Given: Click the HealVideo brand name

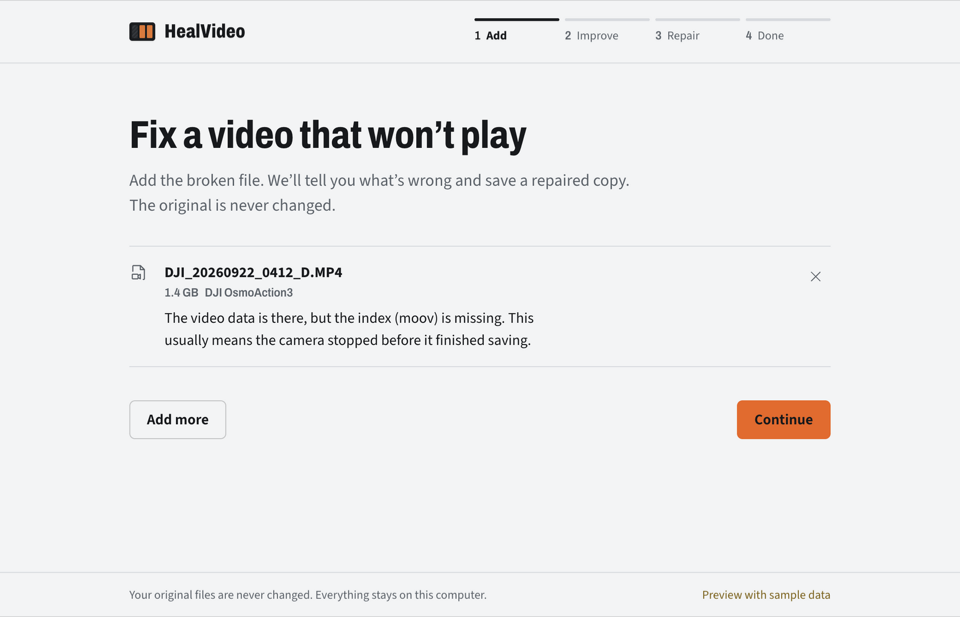Looking at the screenshot, I should (x=204, y=31).
